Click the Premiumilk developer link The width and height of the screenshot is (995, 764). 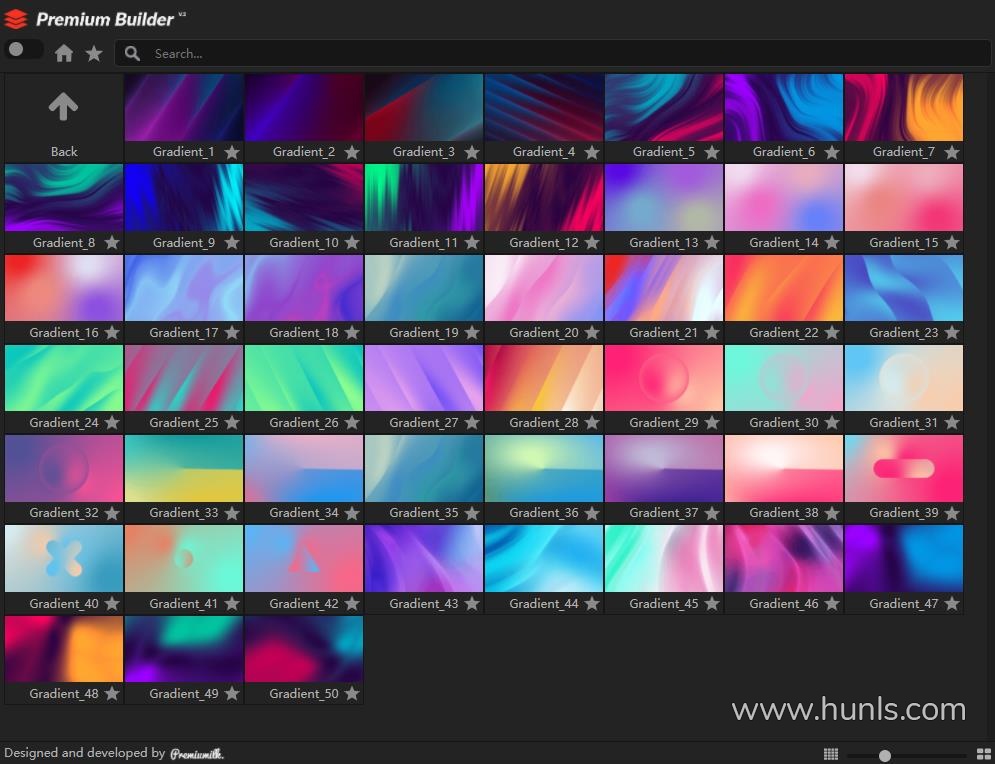coord(196,754)
